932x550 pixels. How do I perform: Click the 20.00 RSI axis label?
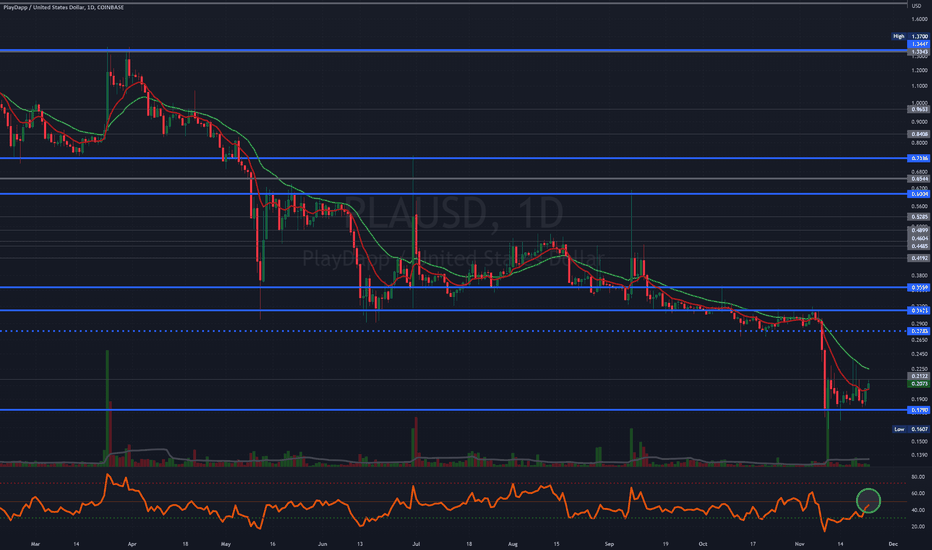[918, 526]
